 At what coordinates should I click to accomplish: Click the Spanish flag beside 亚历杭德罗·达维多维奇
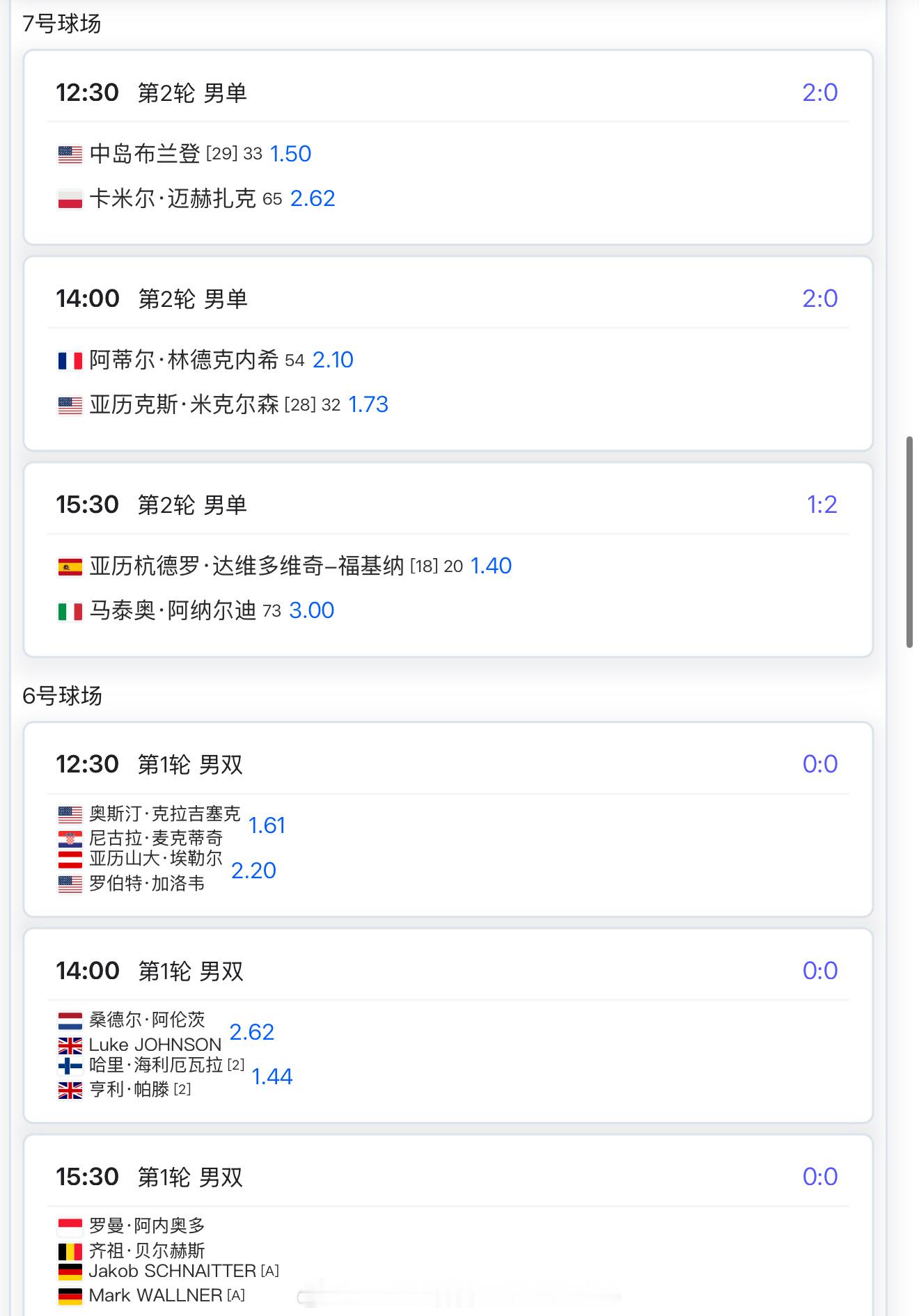pos(70,566)
